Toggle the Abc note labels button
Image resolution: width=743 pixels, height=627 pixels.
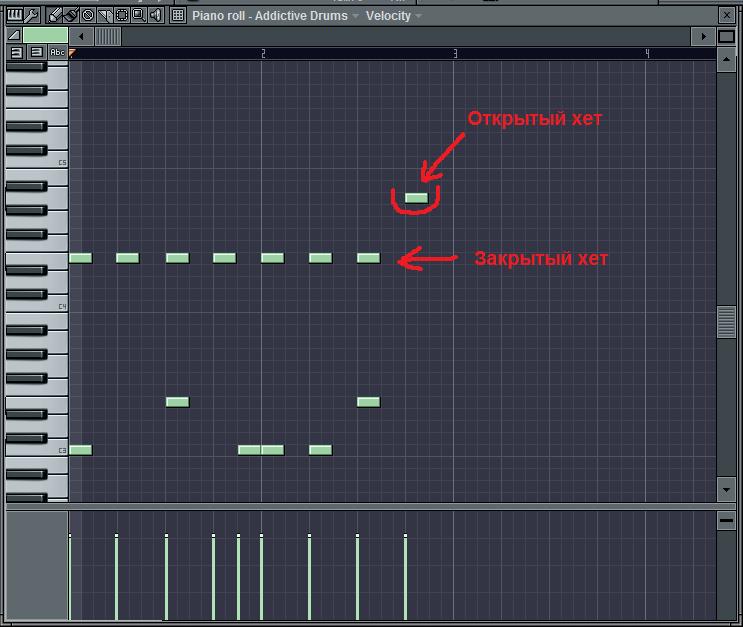[x=57, y=52]
